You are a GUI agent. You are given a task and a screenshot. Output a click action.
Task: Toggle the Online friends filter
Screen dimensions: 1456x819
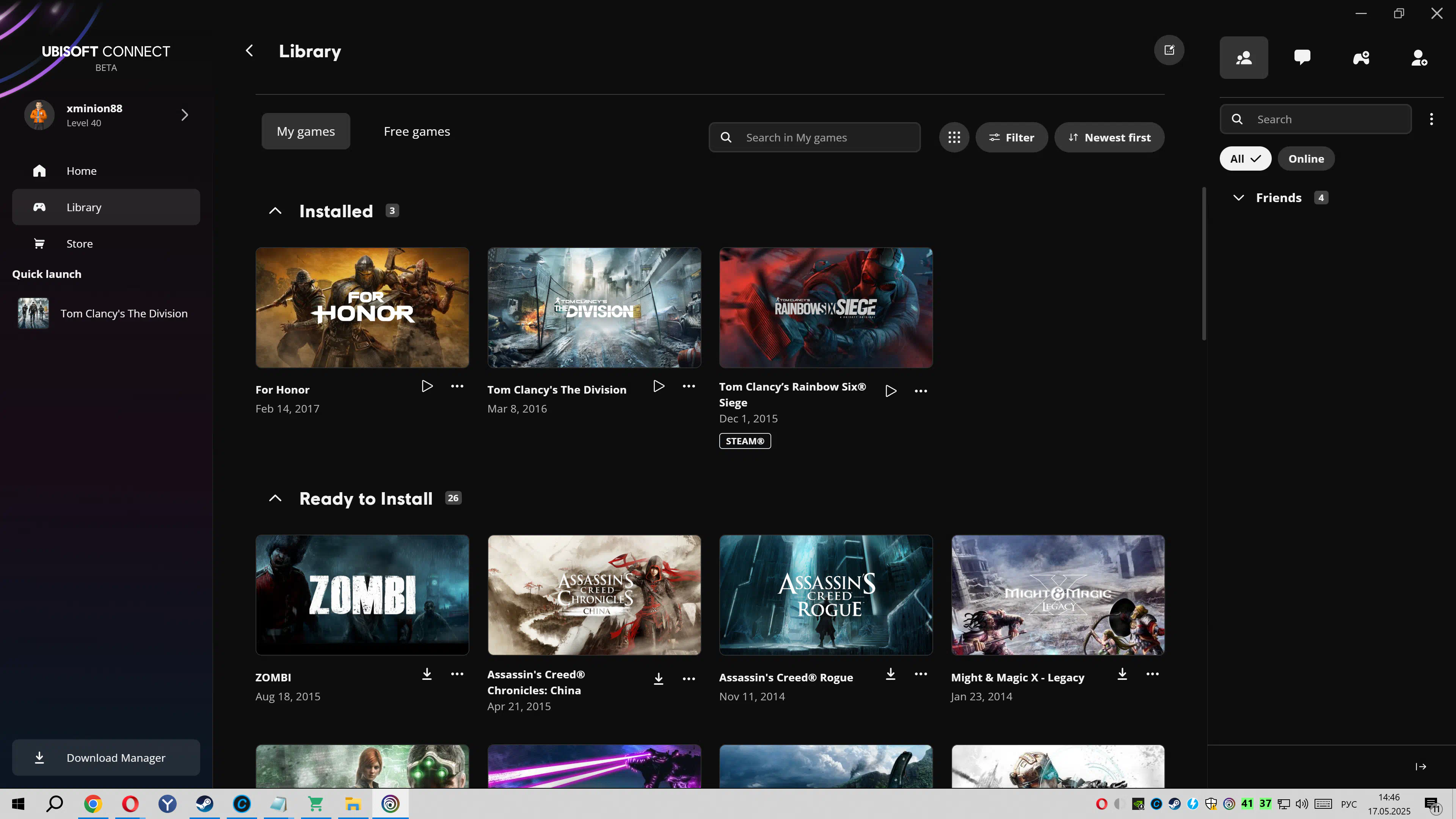pos(1305,159)
